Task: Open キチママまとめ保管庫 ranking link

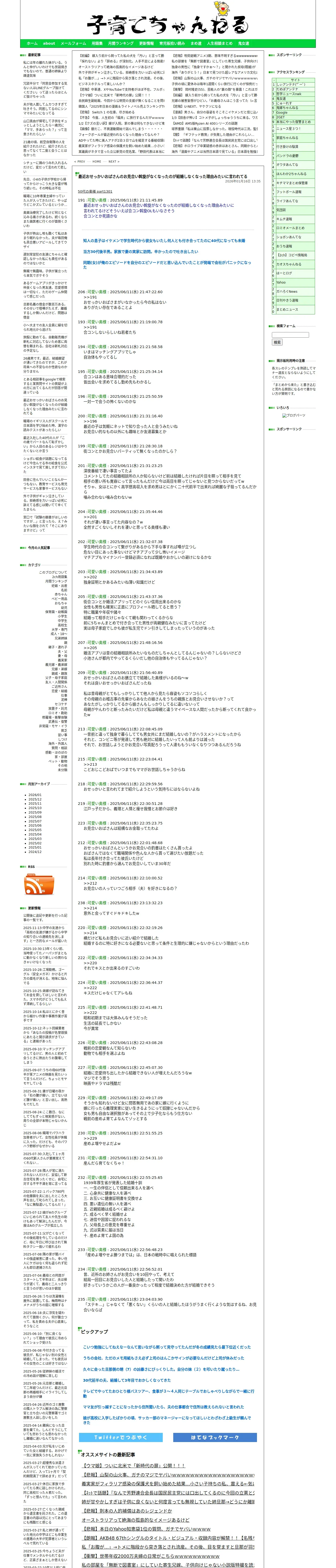Action: 292,183
